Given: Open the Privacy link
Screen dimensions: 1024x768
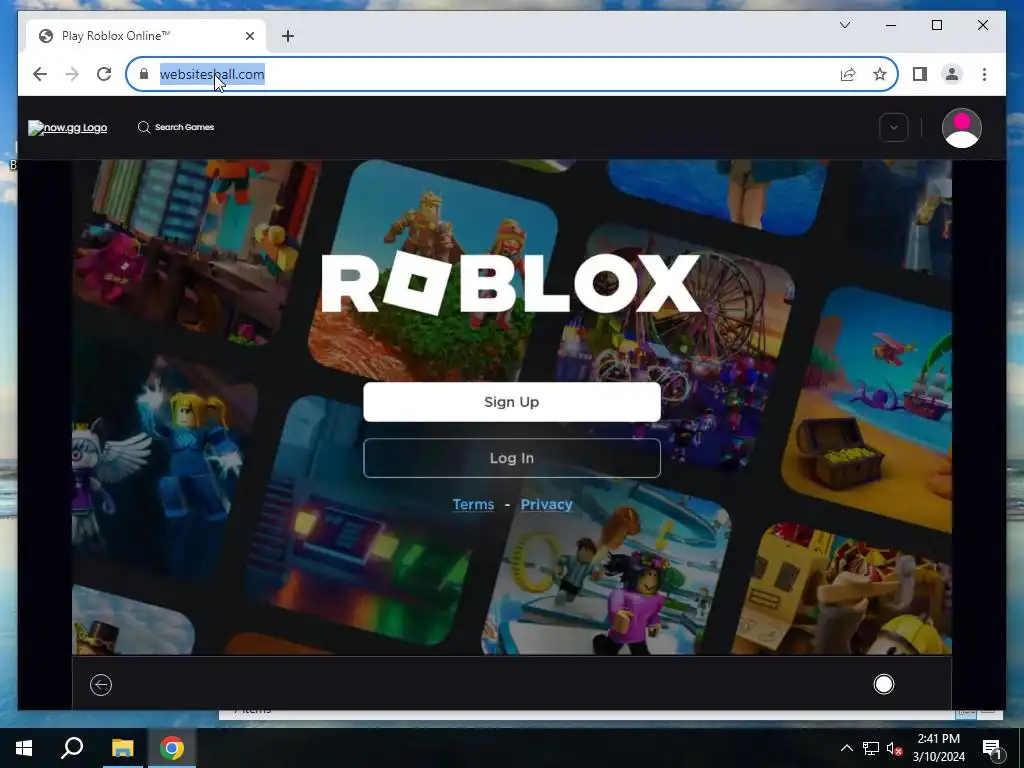Looking at the screenshot, I should 547,505.
